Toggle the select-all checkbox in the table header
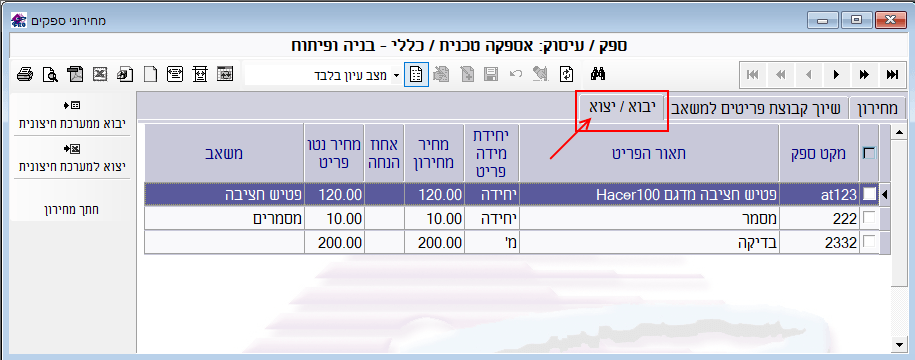Image resolution: width=915 pixels, height=360 pixels. pyautogui.click(x=869, y=153)
